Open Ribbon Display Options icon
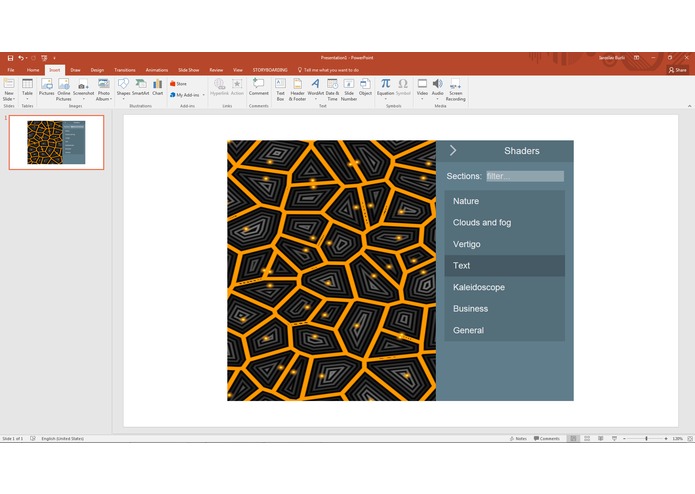This screenshot has width=695, height=494. pyautogui.click(x=636, y=58)
